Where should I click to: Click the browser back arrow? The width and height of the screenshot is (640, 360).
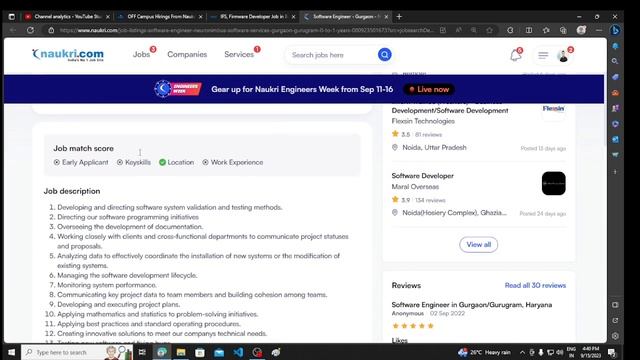click(x=13, y=30)
